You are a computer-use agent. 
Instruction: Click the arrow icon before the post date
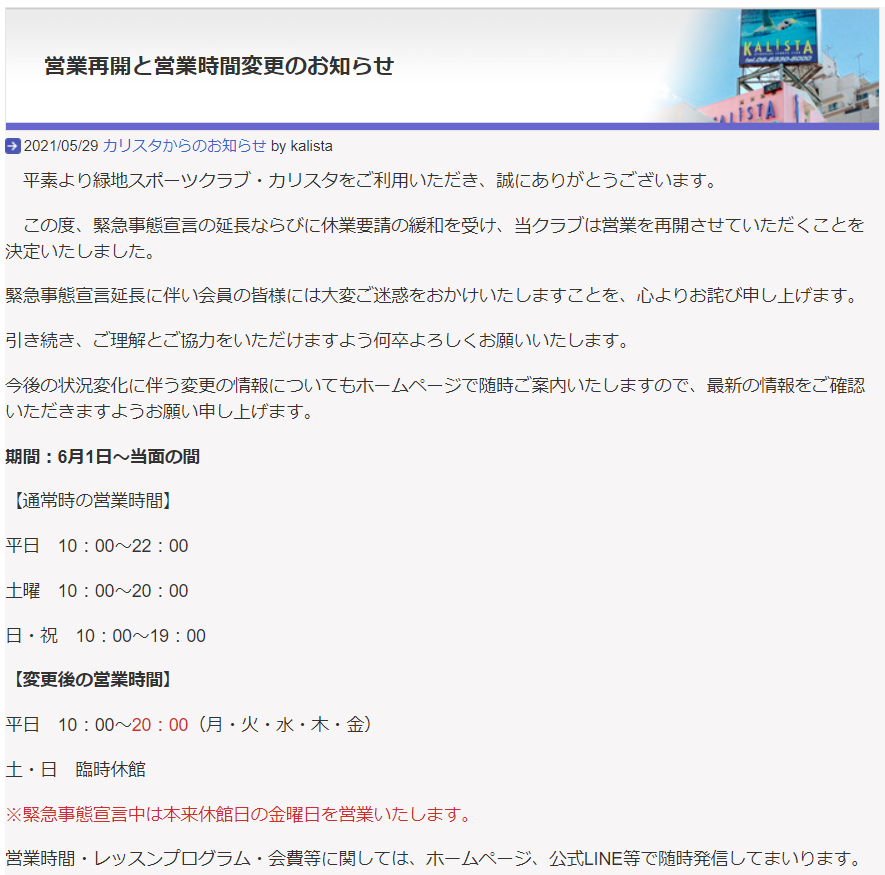point(13,146)
